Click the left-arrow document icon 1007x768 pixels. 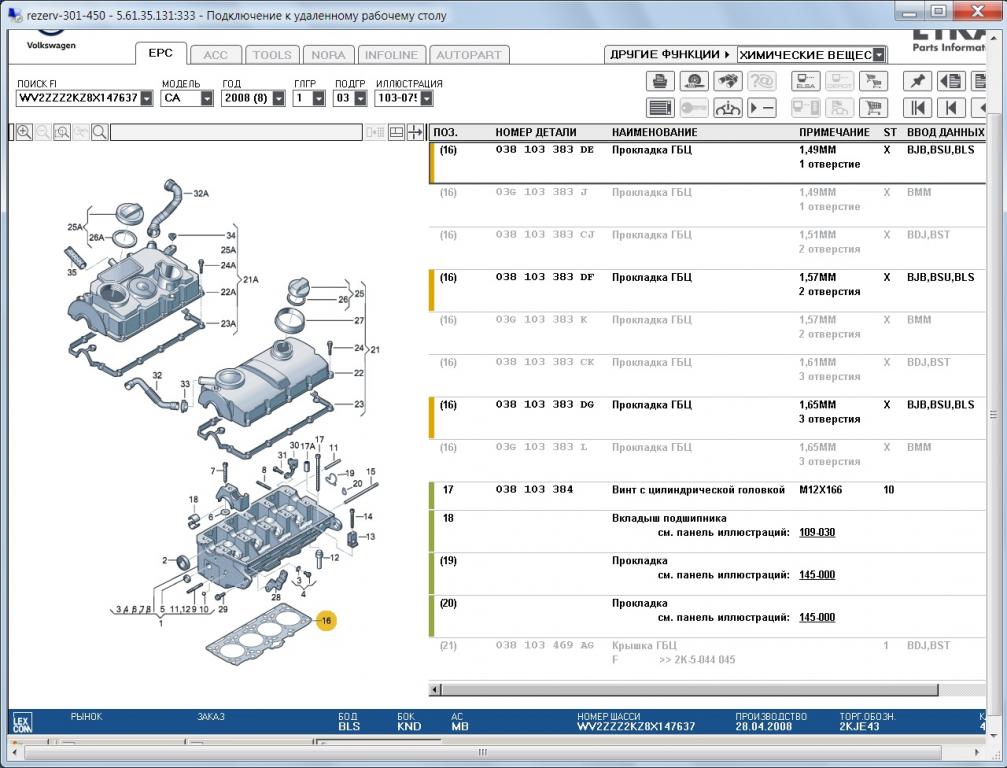(951, 81)
